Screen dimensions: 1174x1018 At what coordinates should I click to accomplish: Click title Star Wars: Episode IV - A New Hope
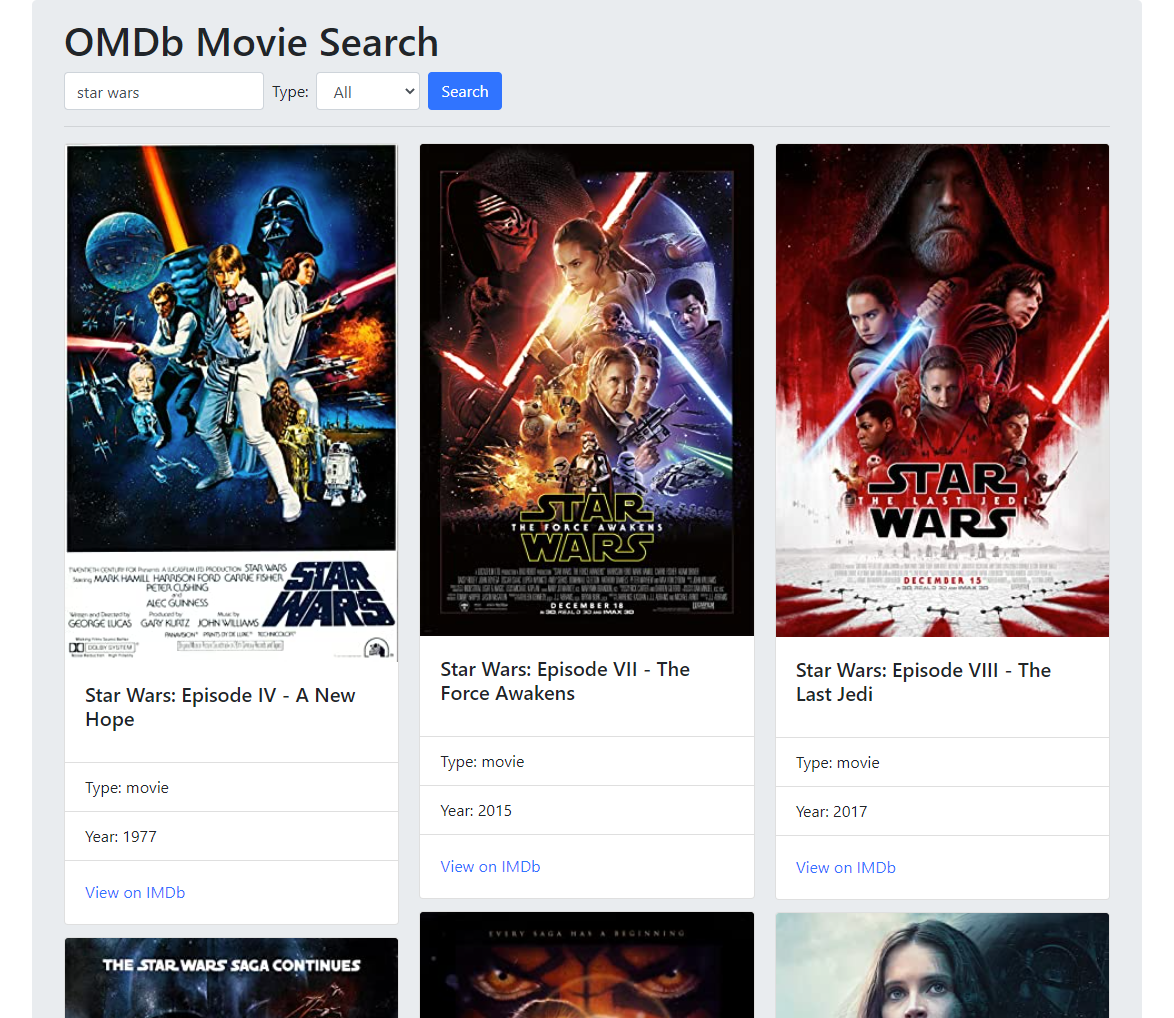(220, 707)
